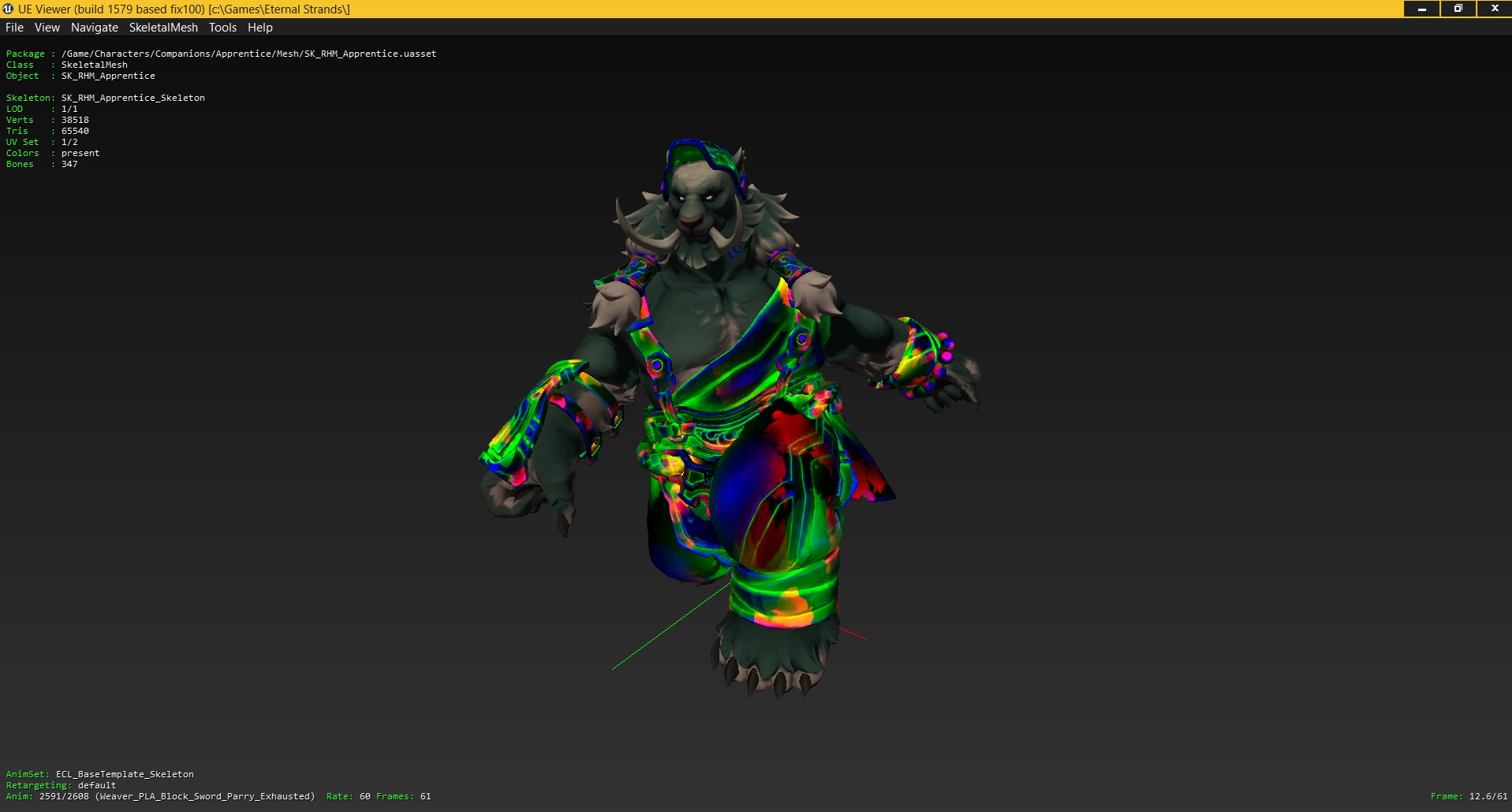This screenshot has width=1512, height=812.
Task: Open the File menu
Action: tap(14, 28)
